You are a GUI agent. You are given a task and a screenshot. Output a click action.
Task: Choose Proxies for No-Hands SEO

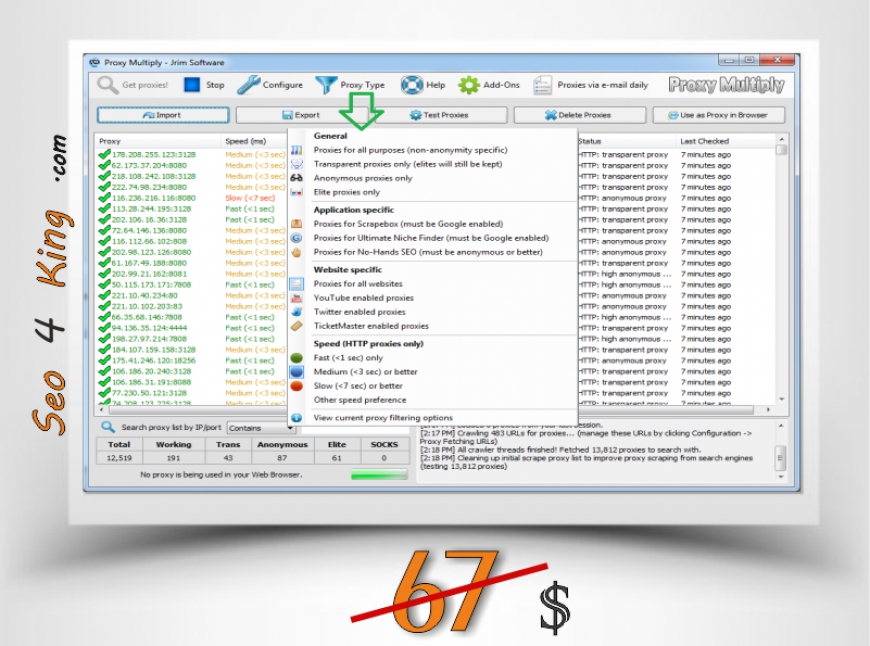(x=428, y=252)
